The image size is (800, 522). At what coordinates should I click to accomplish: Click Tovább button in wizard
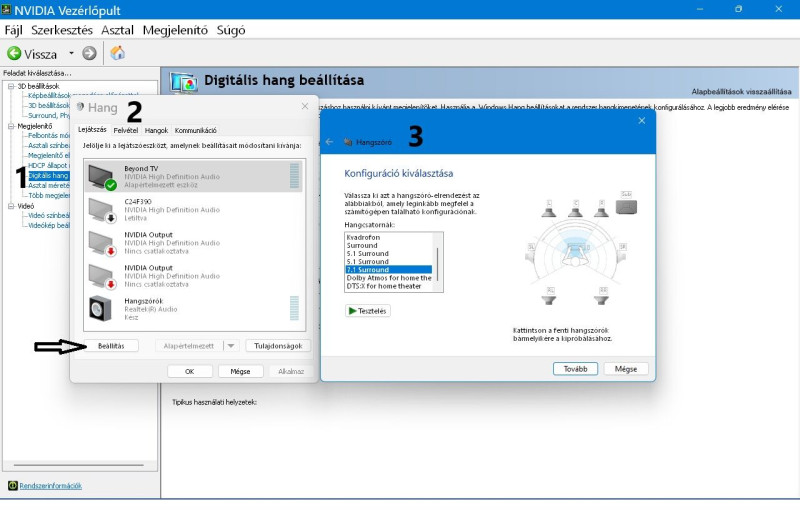coord(576,369)
